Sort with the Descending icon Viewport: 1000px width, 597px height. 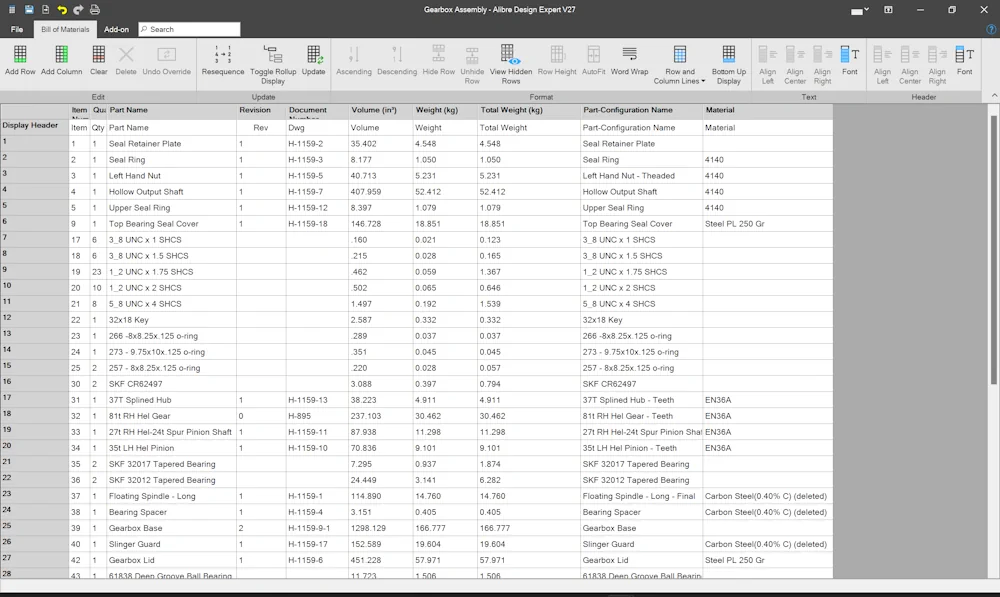coord(397,55)
